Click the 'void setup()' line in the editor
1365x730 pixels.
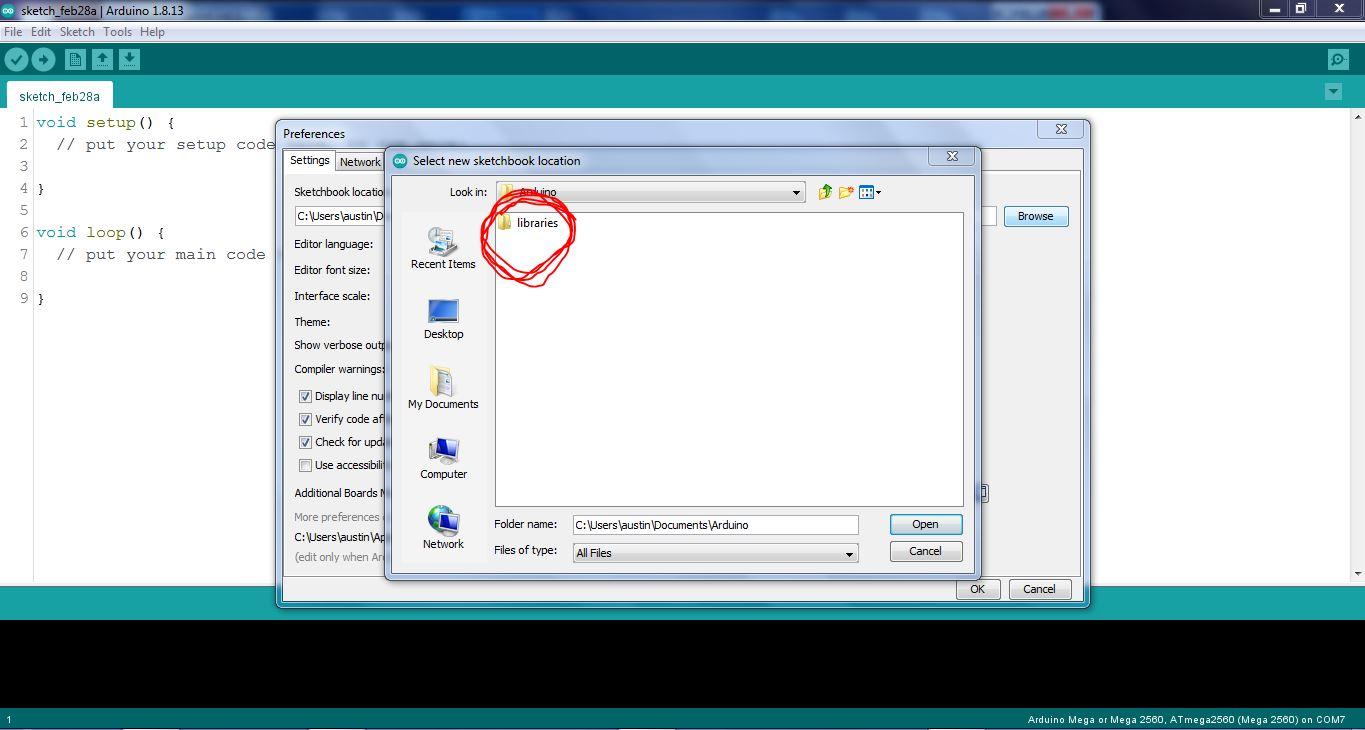click(105, 122)
